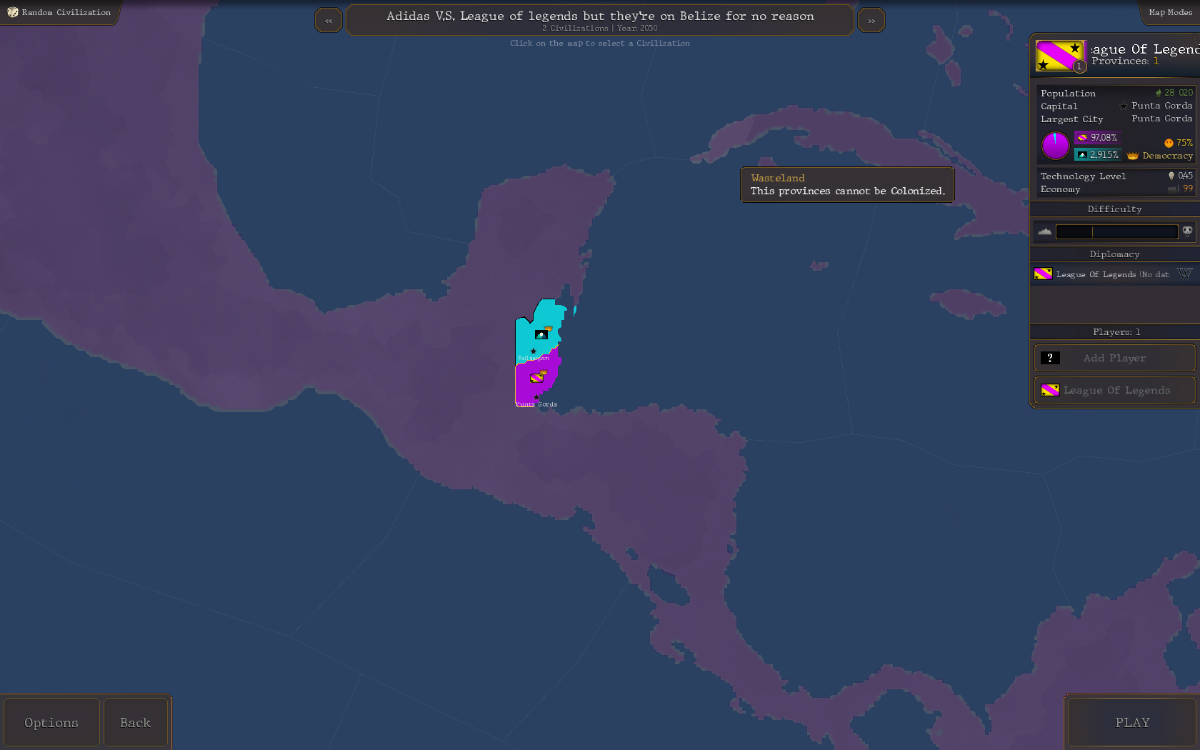Click the League Of Legends flag in the civilization panel
1200x750 pixels.
1061,56
